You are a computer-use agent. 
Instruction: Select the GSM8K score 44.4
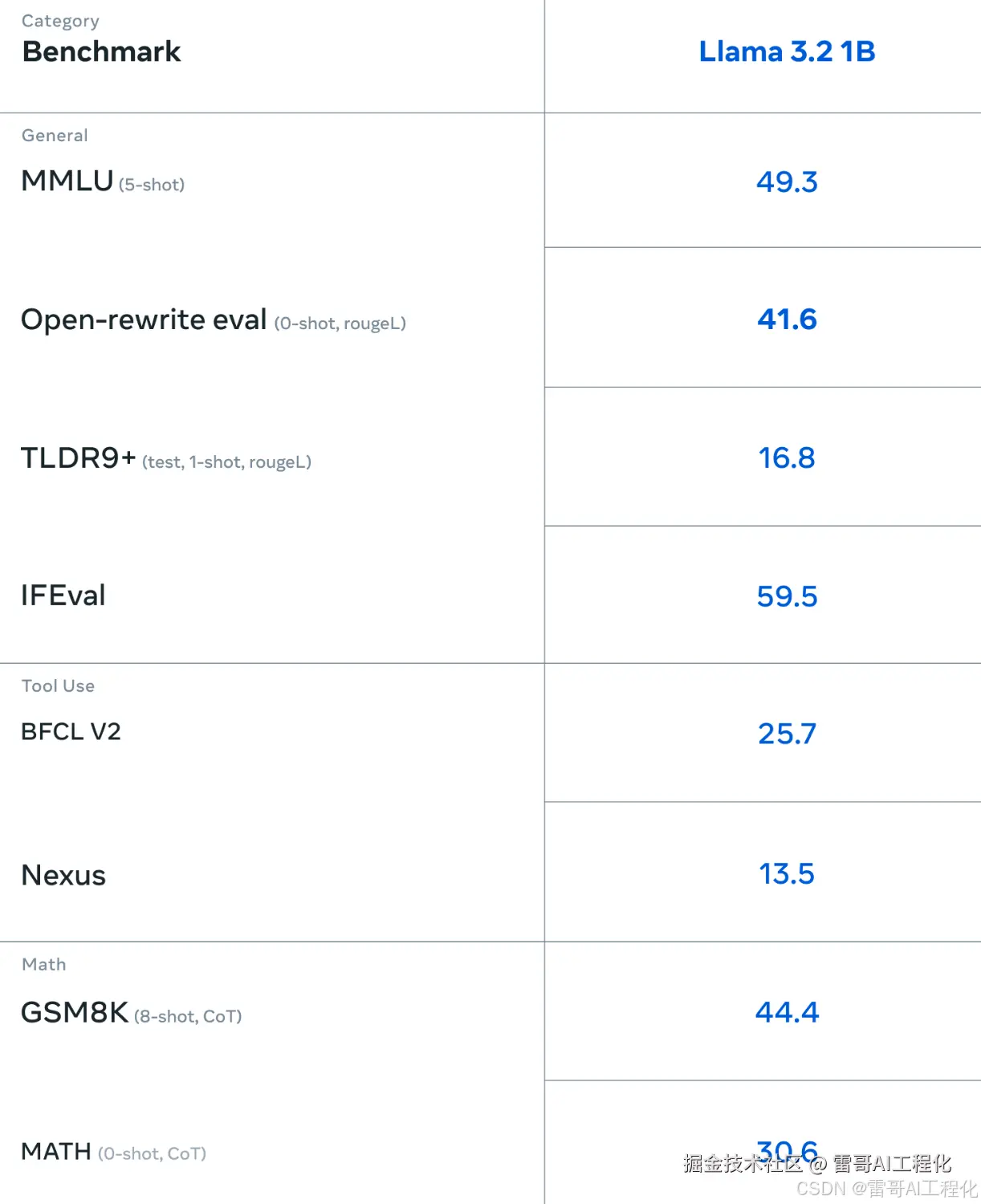[787, 1012]
